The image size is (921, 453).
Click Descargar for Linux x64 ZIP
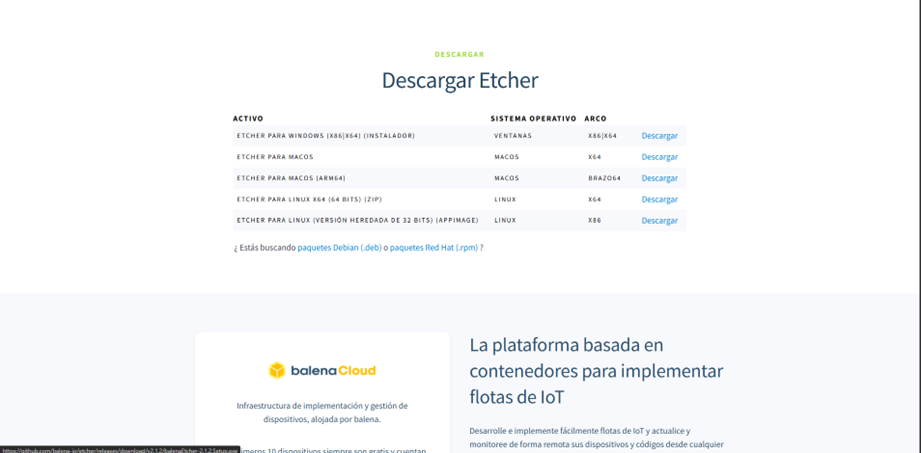tap(659, 199)
